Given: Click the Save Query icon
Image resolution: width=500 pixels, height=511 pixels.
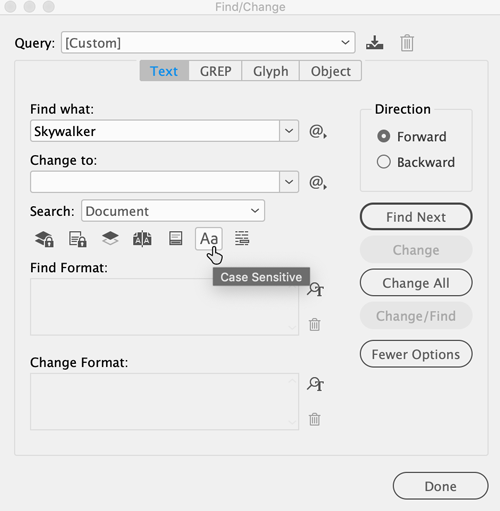Looking at the screenshot, I should pyautogui.click(x=375, y=43).
